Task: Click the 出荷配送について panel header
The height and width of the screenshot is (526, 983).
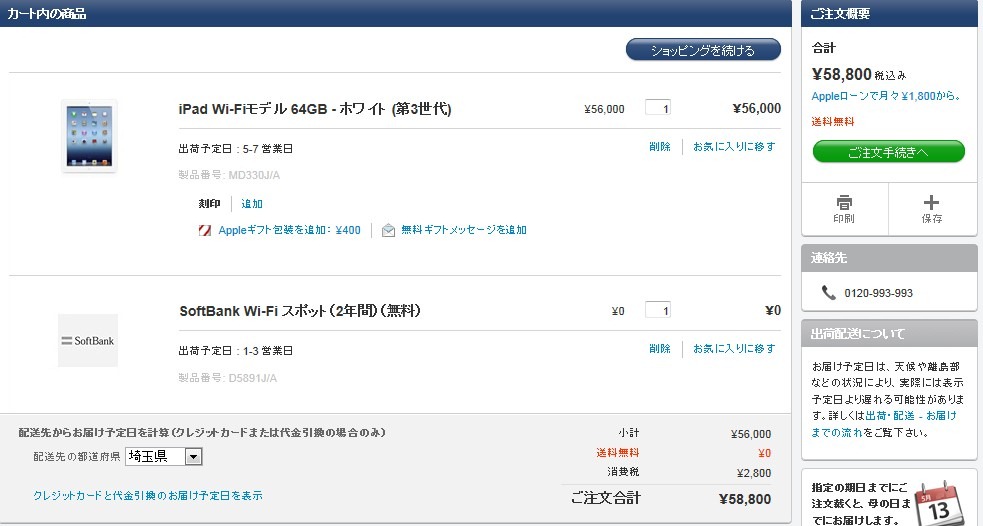Action: [x=889, y=334]
